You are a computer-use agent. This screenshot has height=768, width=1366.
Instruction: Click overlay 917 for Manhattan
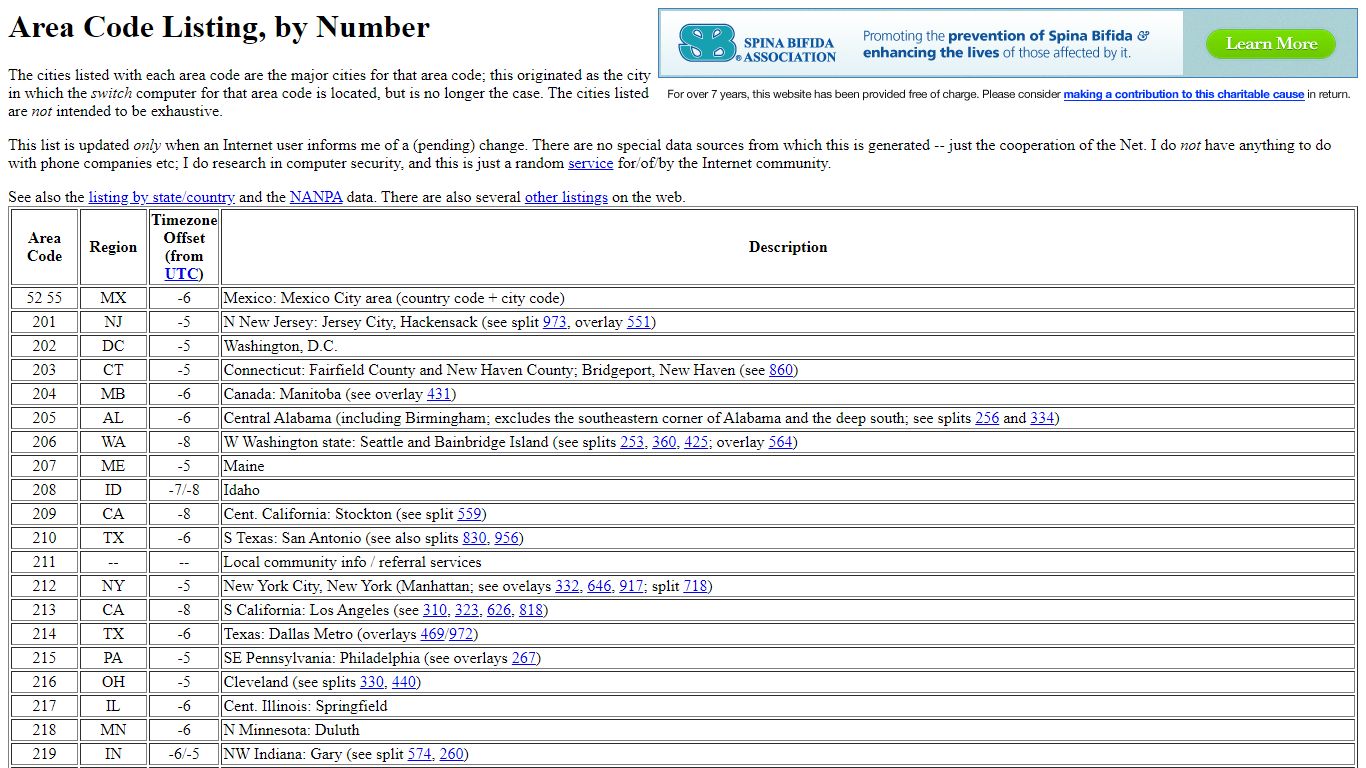tap(630, 586)
